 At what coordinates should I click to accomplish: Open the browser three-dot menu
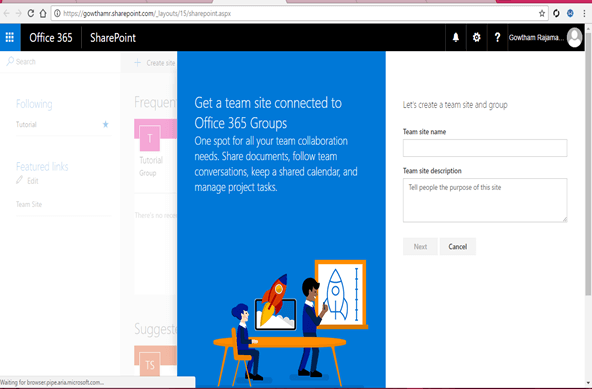click(584, 14)
